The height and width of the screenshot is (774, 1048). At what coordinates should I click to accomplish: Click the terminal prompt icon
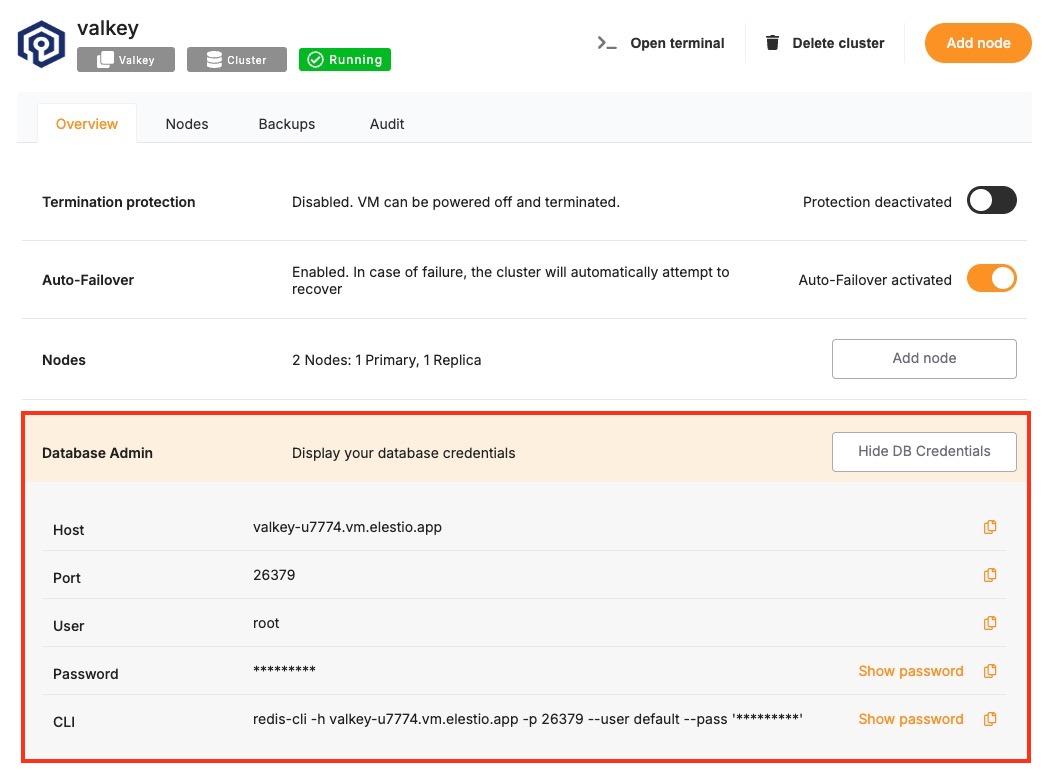coord(607,43)
